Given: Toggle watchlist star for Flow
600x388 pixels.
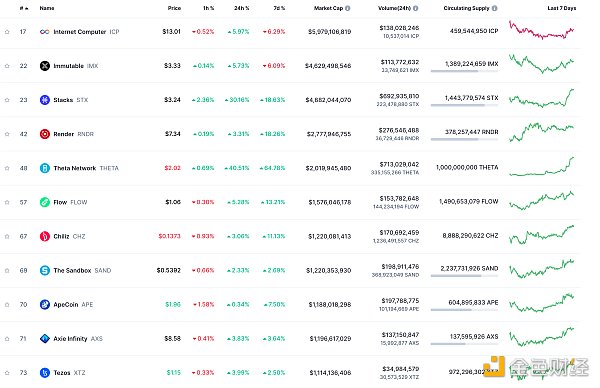Looking at the screenshot, I should (7, 202).
